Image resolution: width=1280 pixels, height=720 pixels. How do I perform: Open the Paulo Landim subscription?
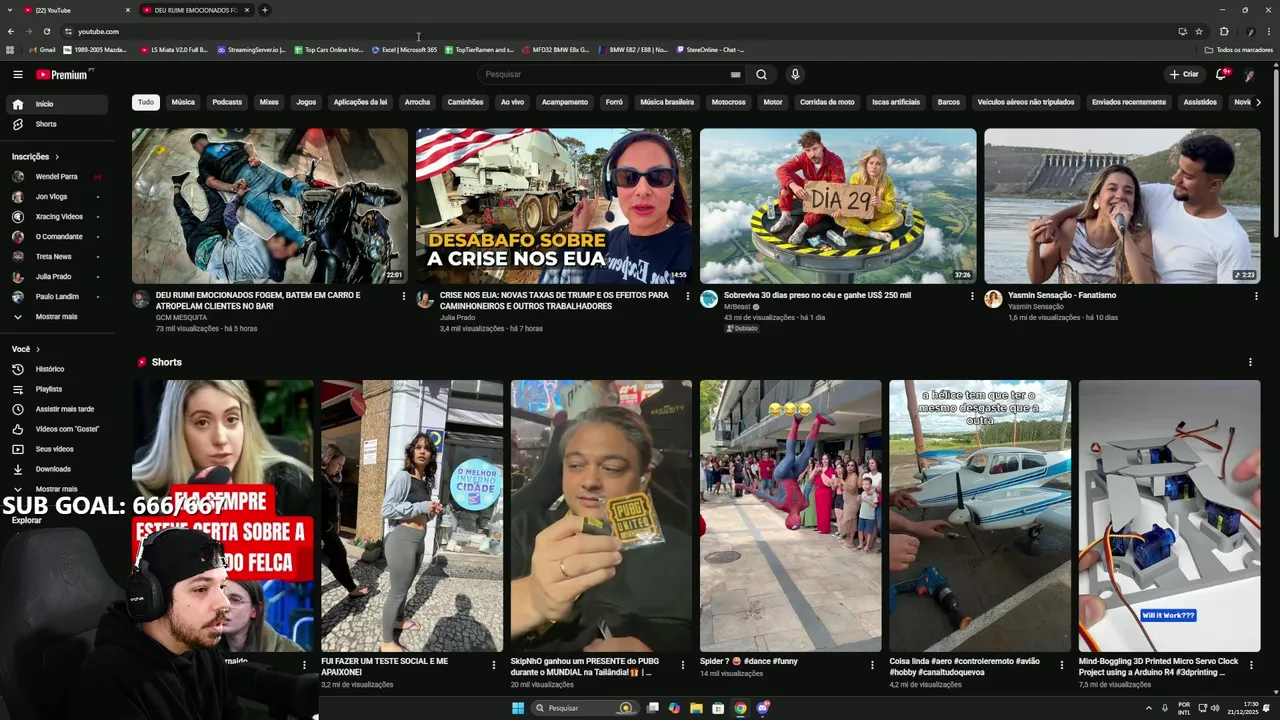coord(56,297)
